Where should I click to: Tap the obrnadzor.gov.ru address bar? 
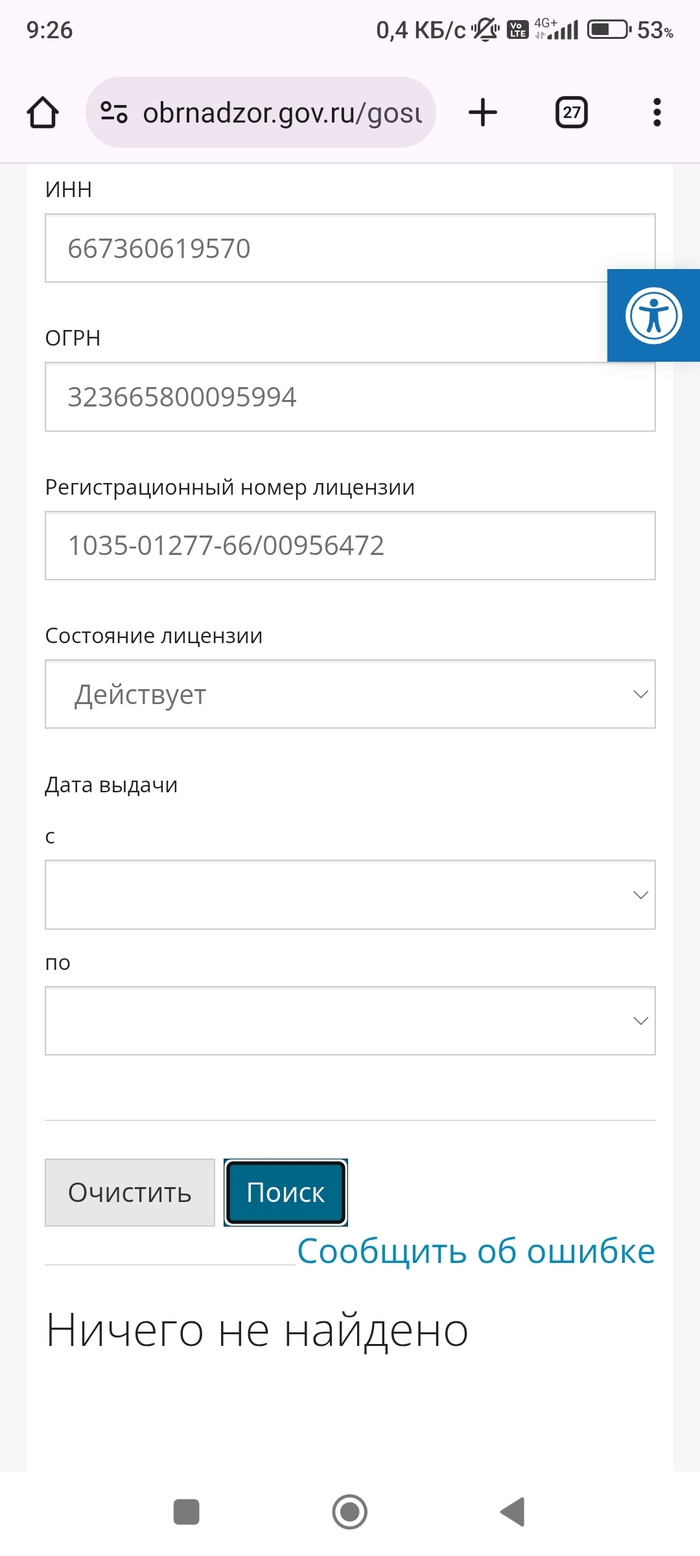click(x=282, y=113)
